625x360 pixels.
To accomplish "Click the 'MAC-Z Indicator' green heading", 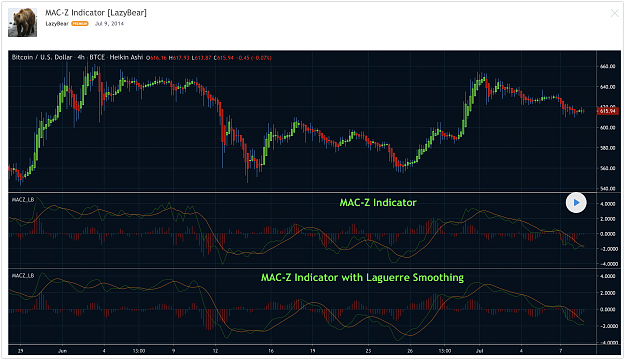I will [x=378, y=203].
